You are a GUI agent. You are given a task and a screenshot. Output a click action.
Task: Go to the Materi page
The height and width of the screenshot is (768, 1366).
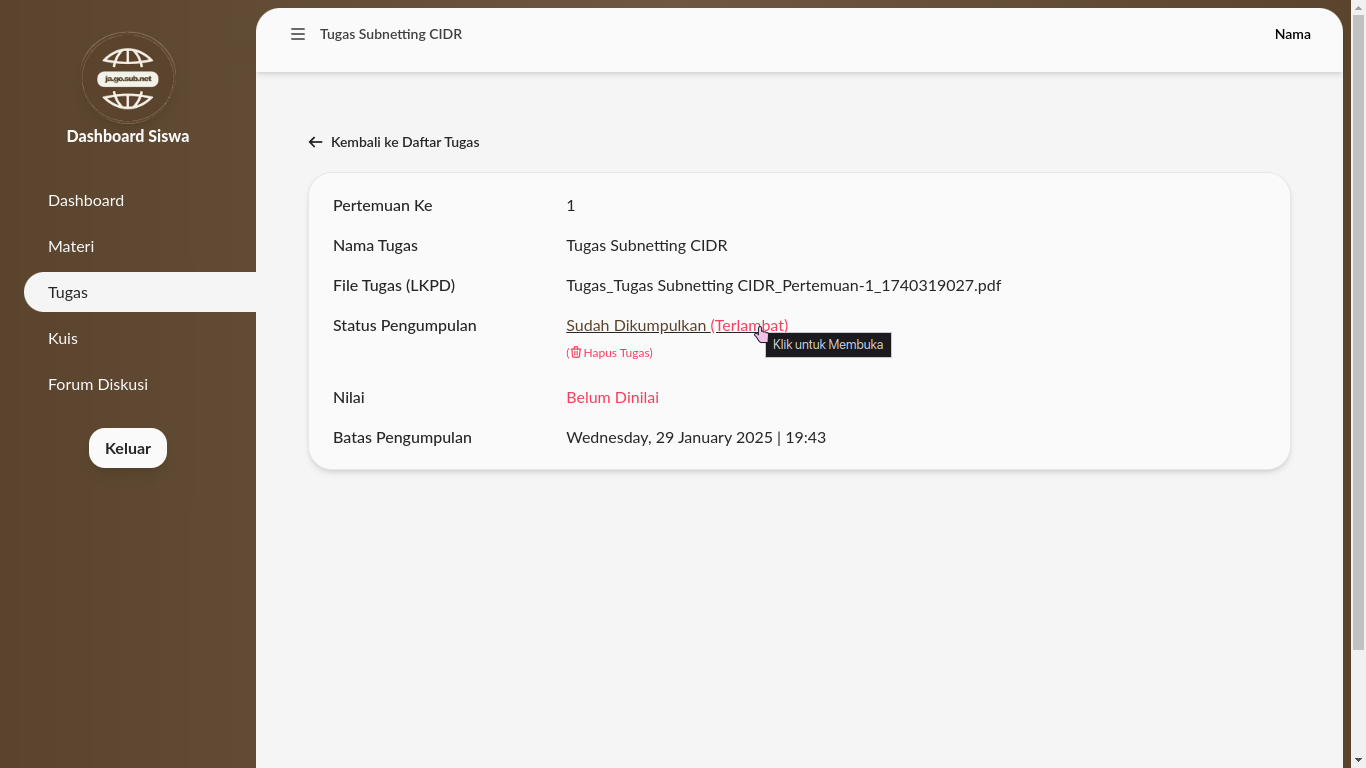click(71, 246)
